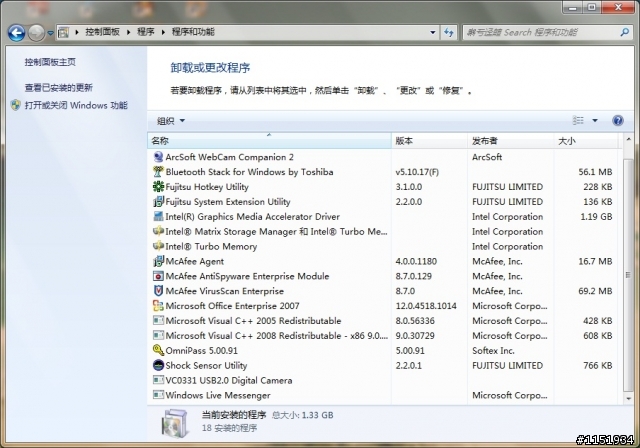Image resolution: width=640 pixels, height=448 pixels.
Task: Select Fujitsu Hotkey Utility program name
Action: 207,187
